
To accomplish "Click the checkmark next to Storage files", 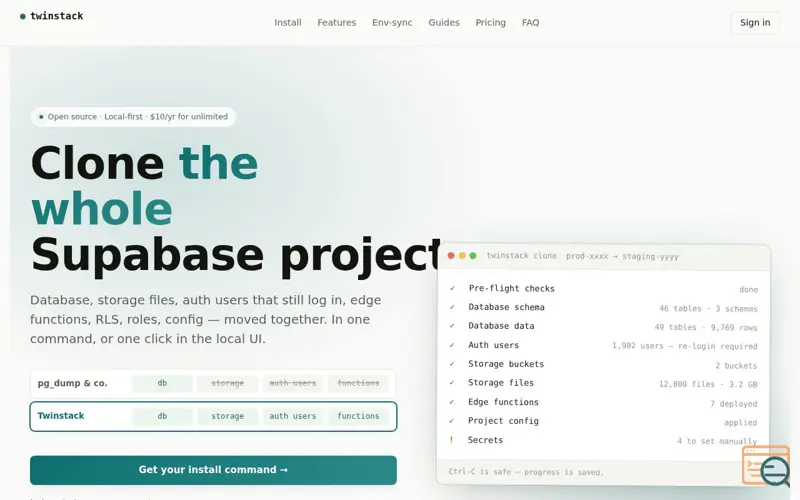I will [452, 383].
